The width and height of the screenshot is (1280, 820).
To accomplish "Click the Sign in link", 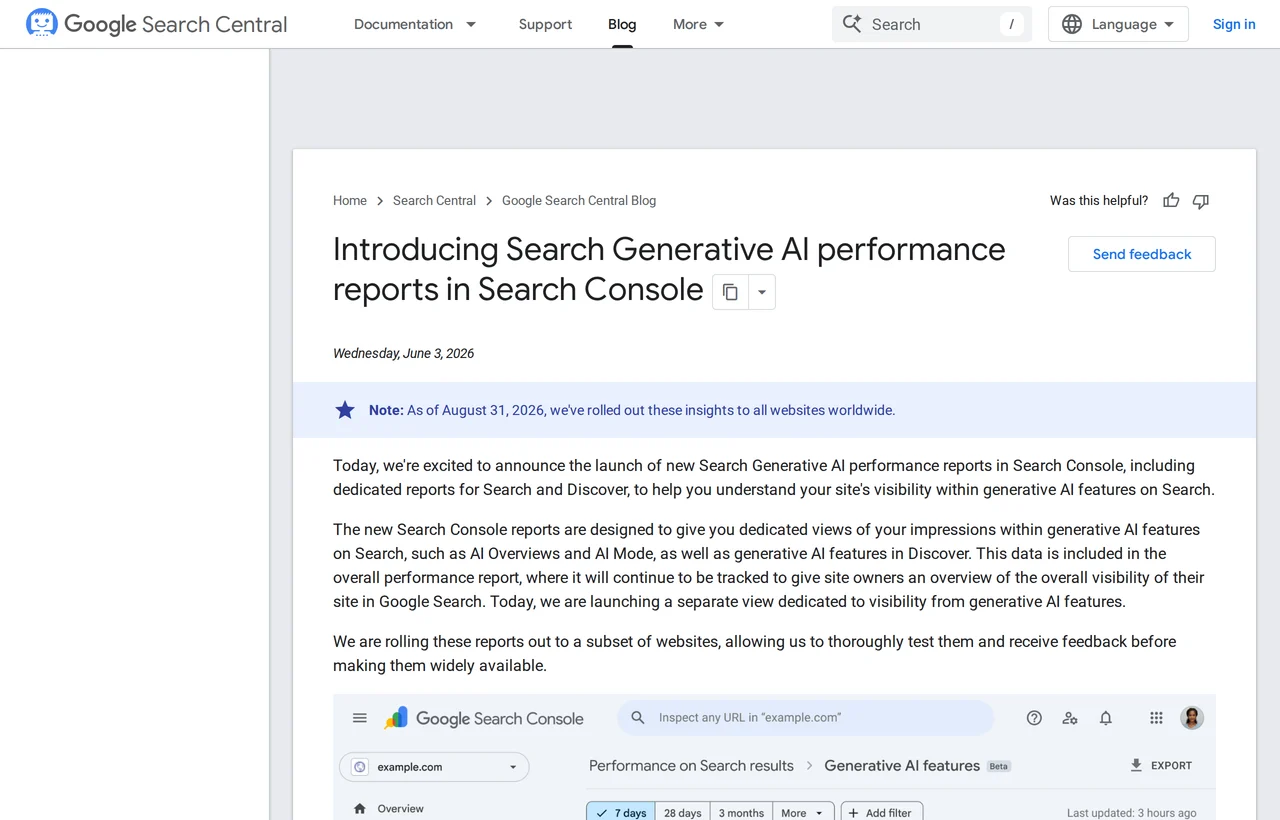I will tap(1234, 24).
